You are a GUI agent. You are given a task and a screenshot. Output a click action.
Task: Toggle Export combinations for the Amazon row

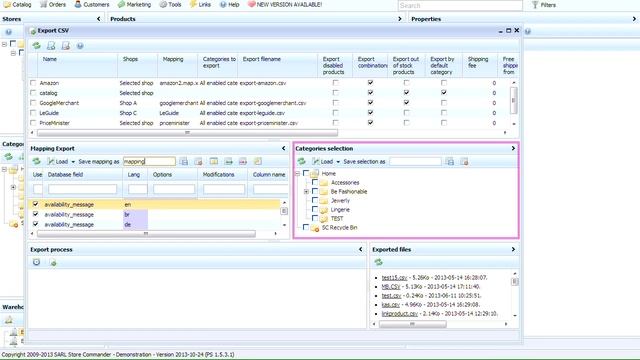click(370, 83)
